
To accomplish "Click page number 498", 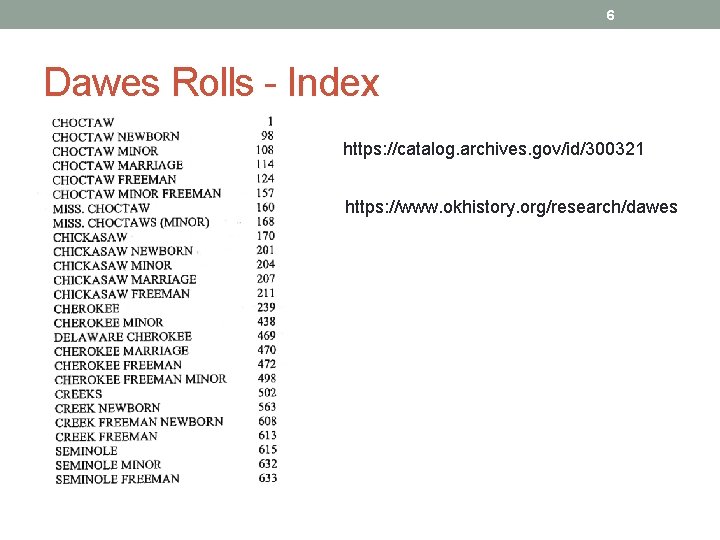I will pyautogui.click(x=267, y=378).
